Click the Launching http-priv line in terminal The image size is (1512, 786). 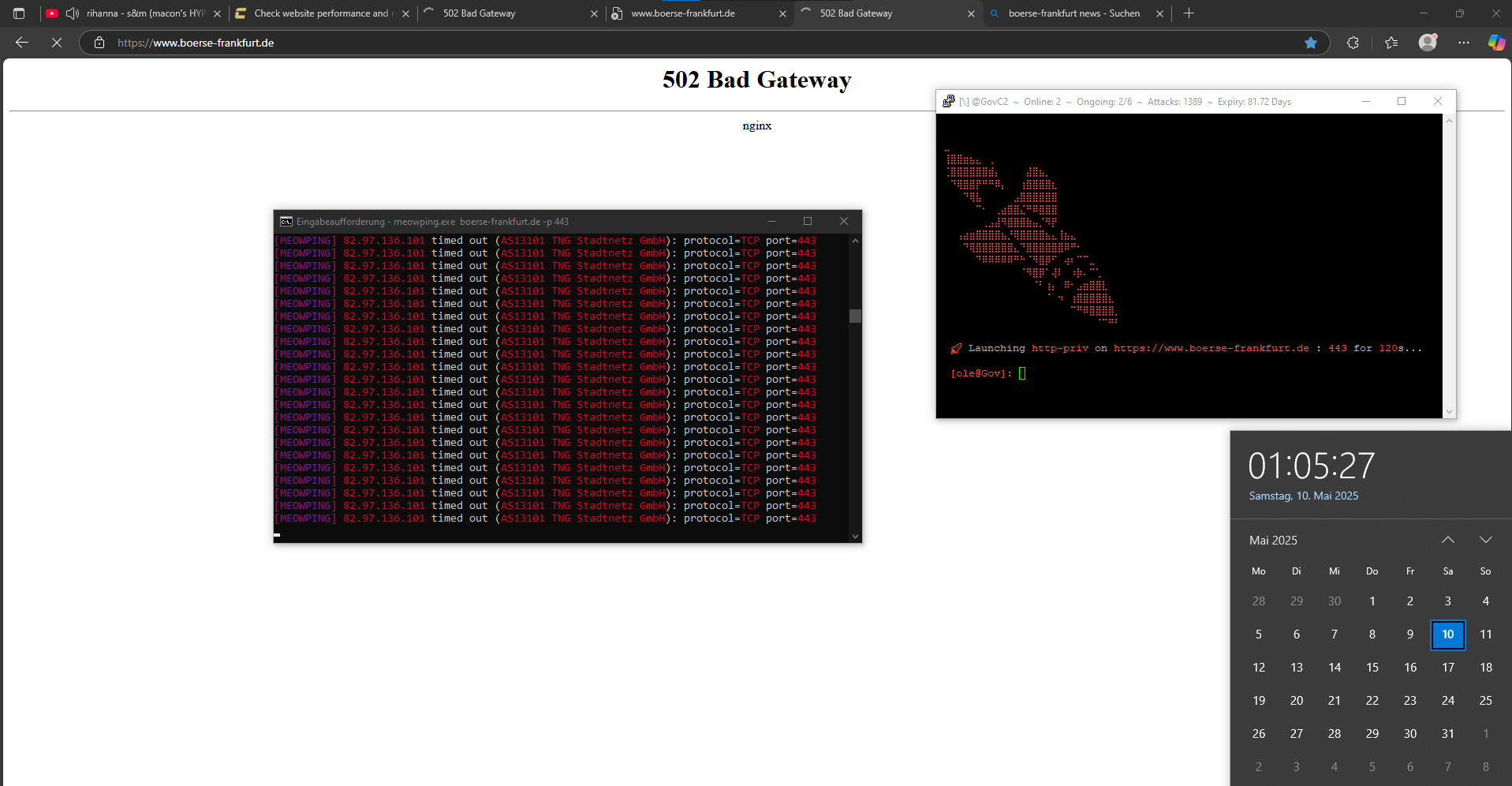click(1186, 348)
